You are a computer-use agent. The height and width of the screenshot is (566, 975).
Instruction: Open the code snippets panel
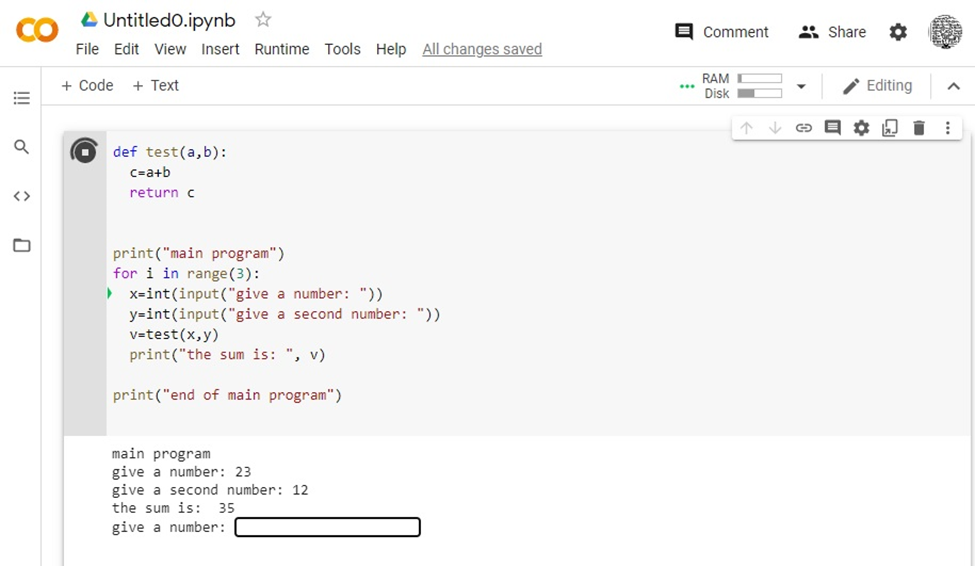click(21, 196)
